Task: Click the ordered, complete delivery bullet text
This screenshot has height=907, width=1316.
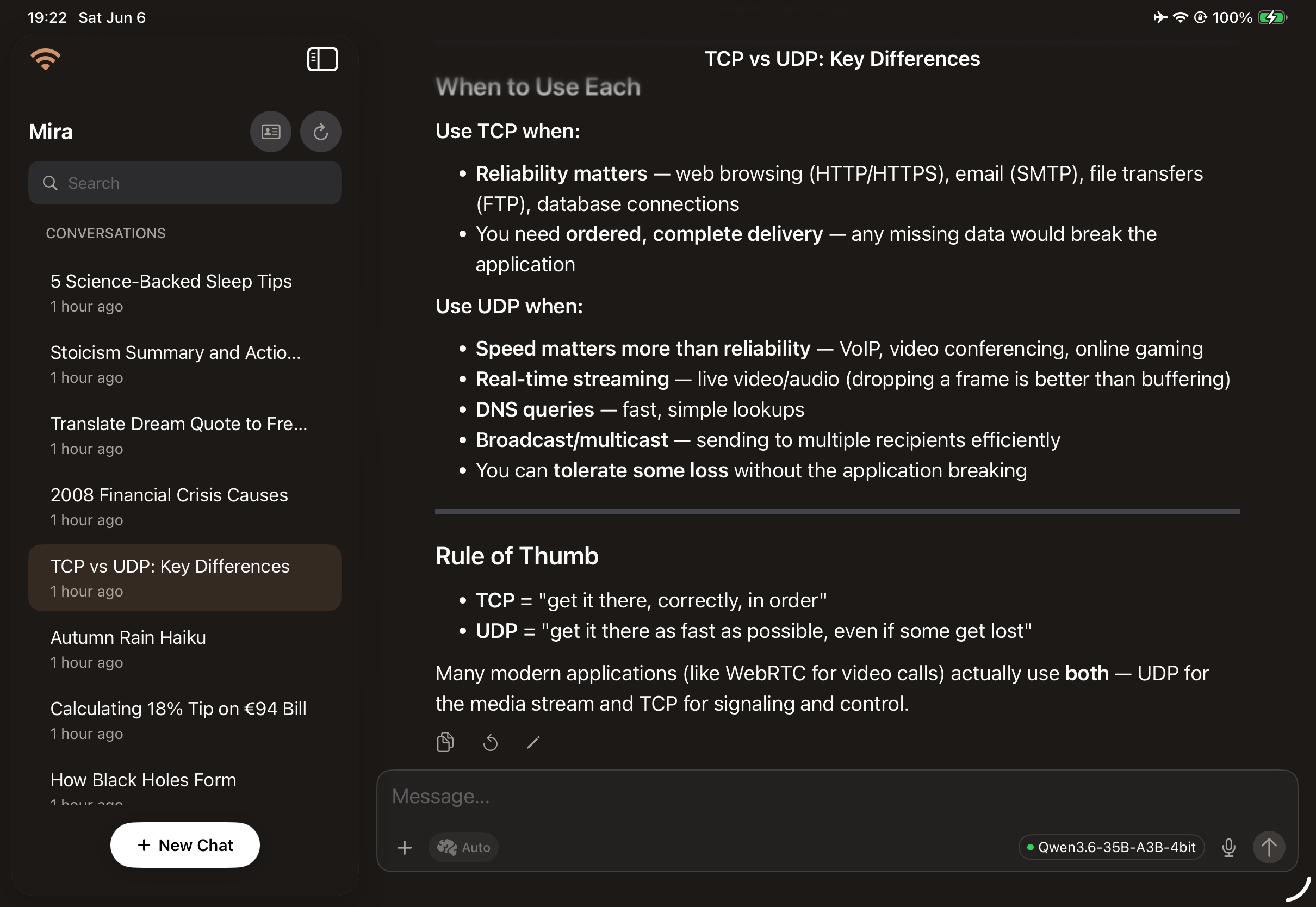Action: point(816,249)
